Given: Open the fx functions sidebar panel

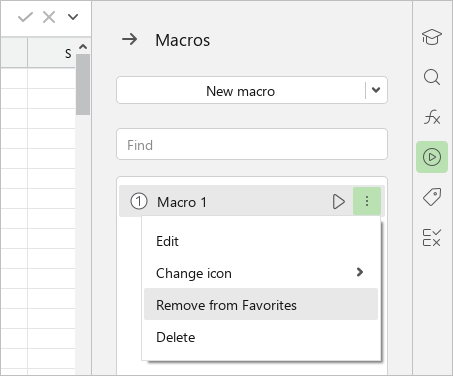Looking at the screenshot, I should [x=432, y=117].
